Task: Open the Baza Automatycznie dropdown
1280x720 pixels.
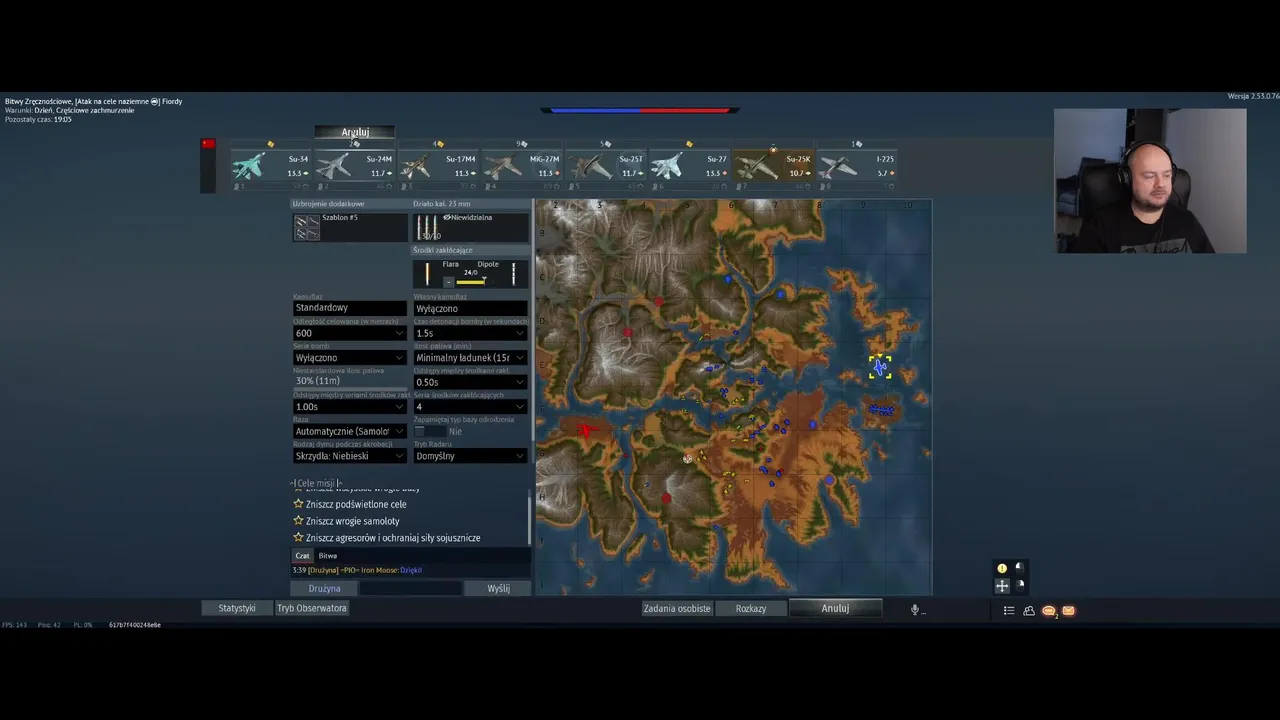Action: 350,431
